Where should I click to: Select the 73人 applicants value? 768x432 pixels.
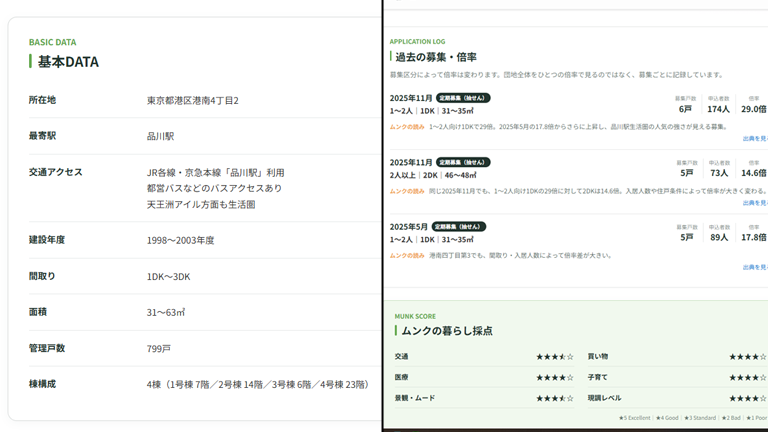click(719, 173)
